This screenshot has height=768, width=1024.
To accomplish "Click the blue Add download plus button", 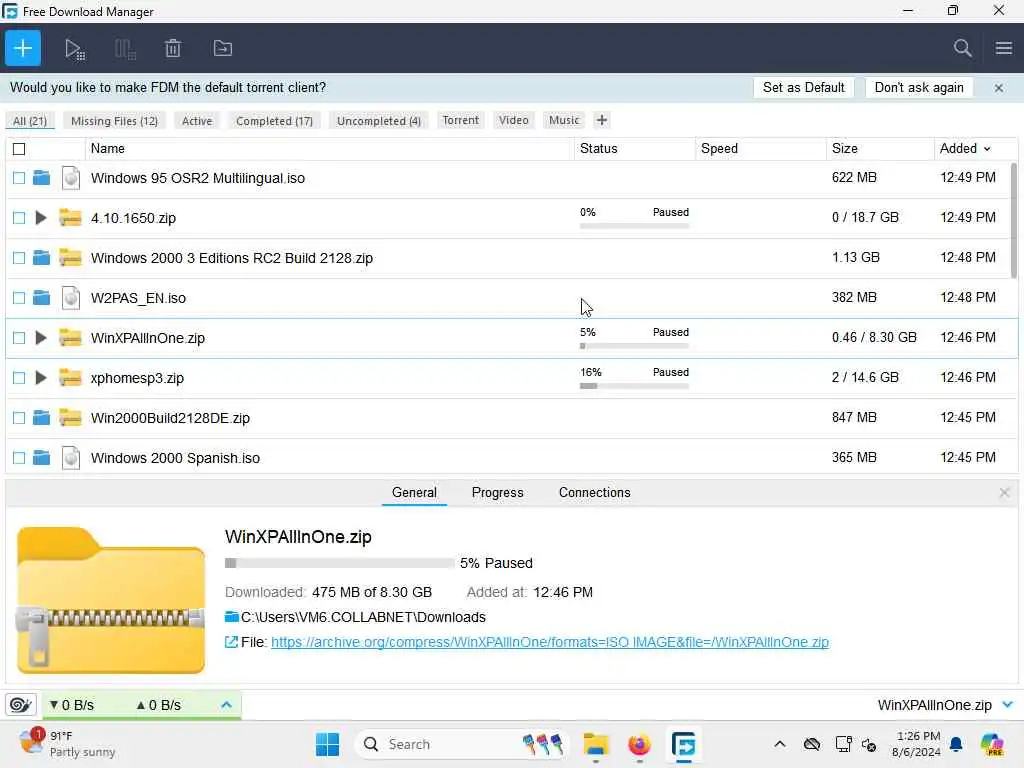I will tap(23, 48).
